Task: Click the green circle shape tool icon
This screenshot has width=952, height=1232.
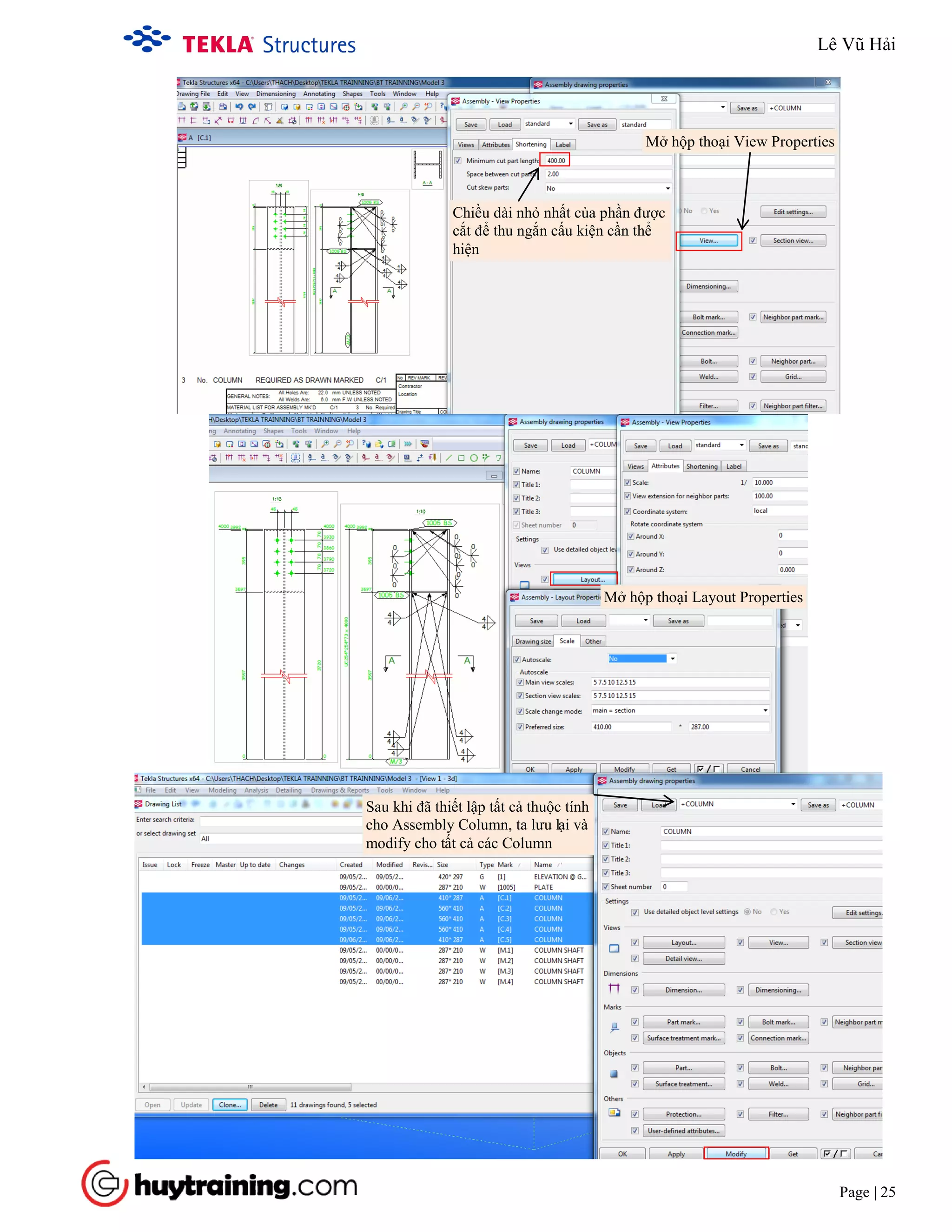Action: click(474, 458)
